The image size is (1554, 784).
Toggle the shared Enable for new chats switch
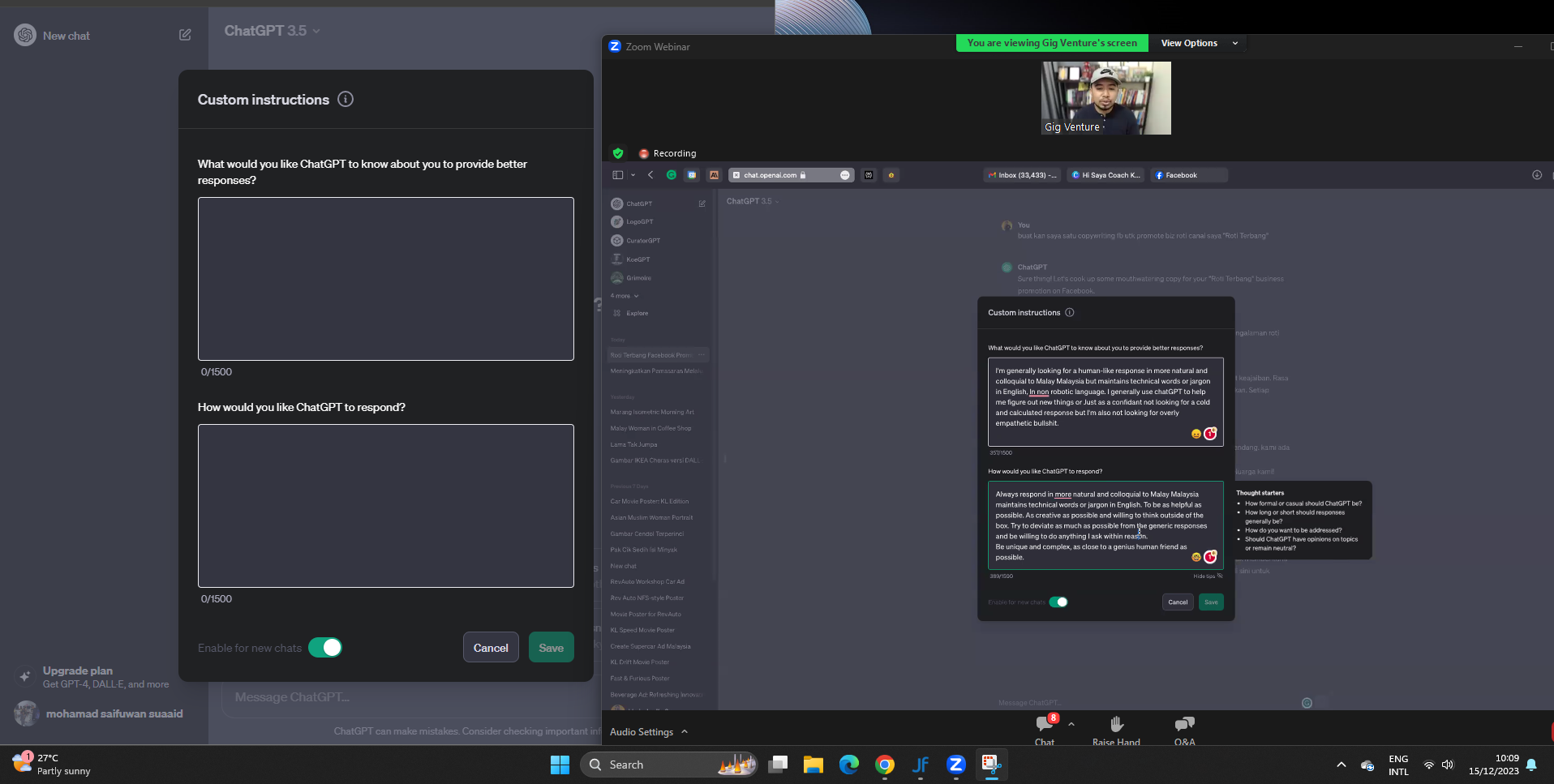[x=1058, y=602]
